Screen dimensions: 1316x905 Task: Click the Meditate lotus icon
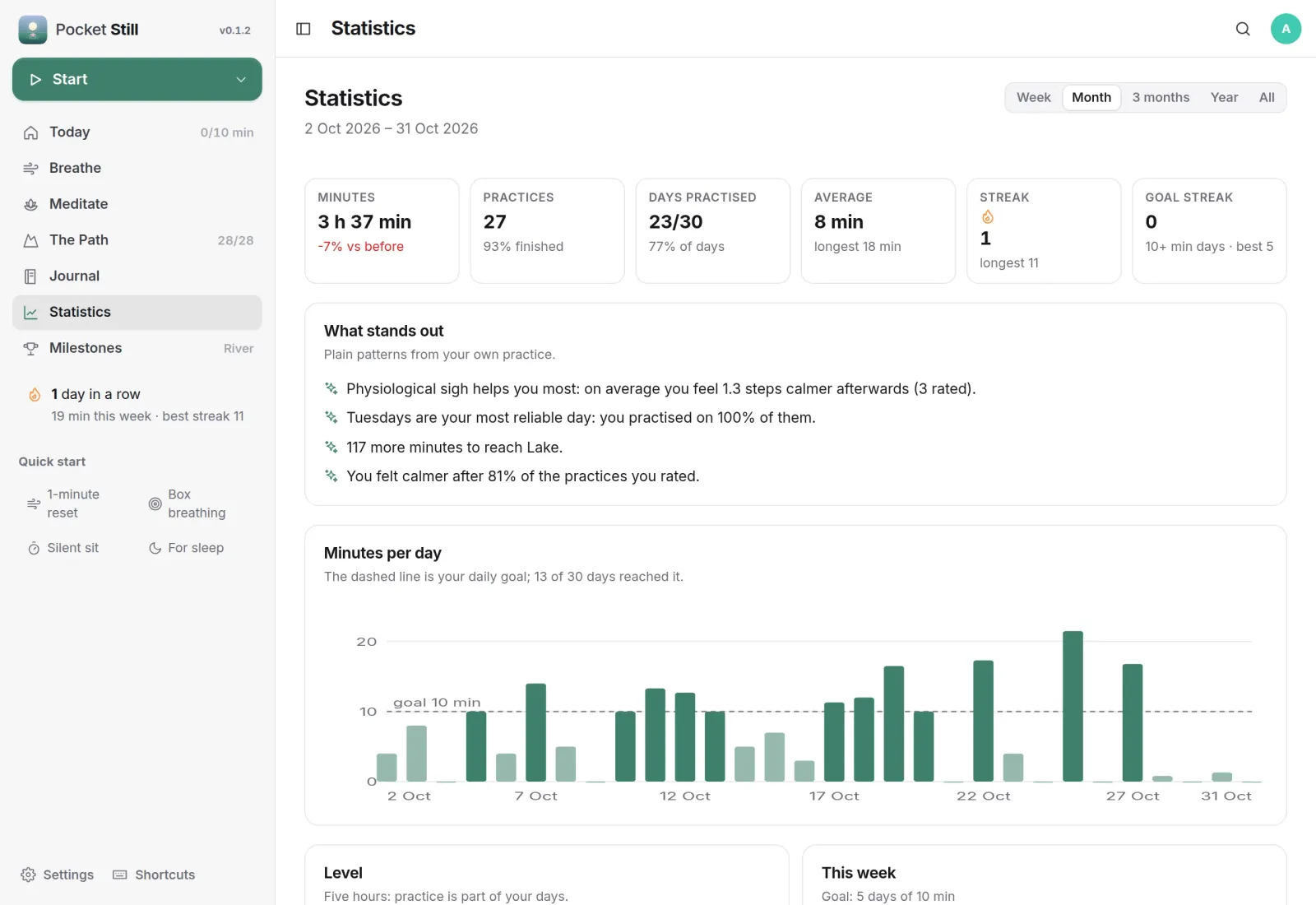tap(31, 204)
